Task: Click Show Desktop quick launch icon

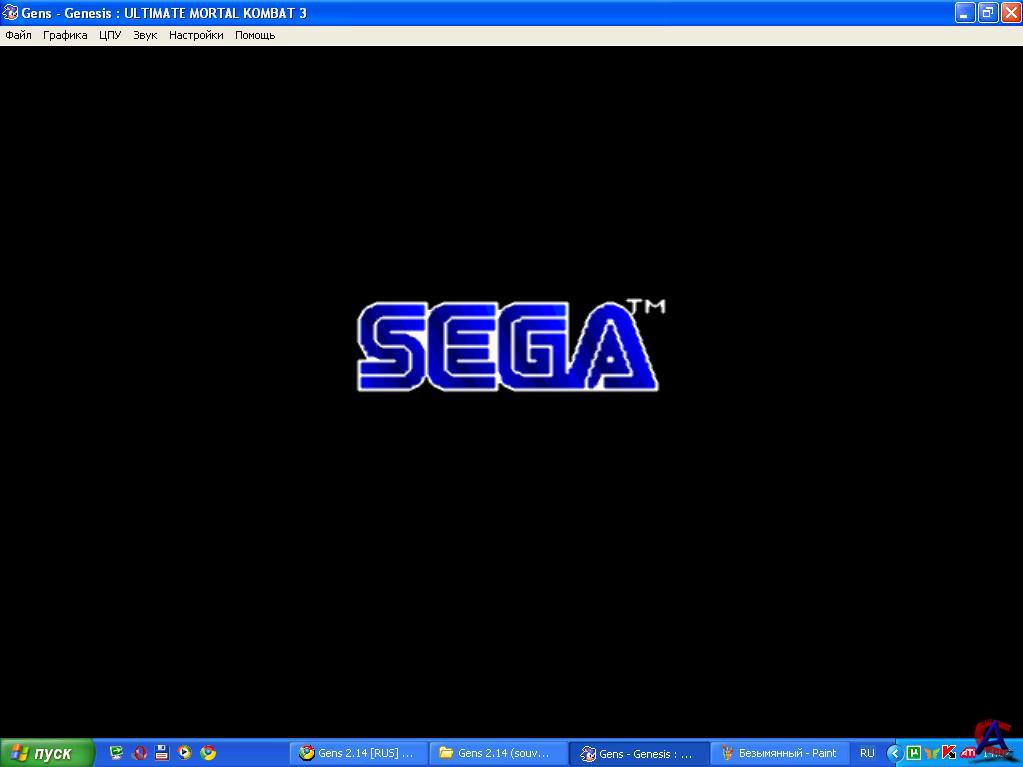Action: [117, 753]
